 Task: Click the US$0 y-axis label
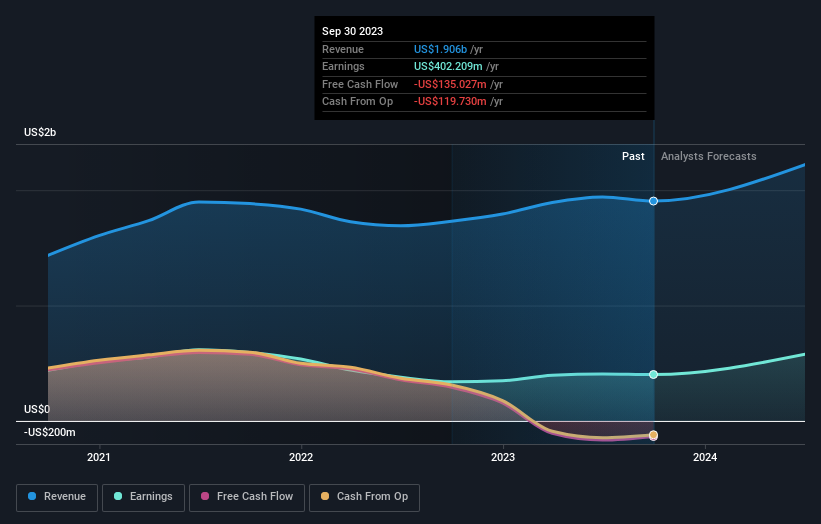point(37,409)
